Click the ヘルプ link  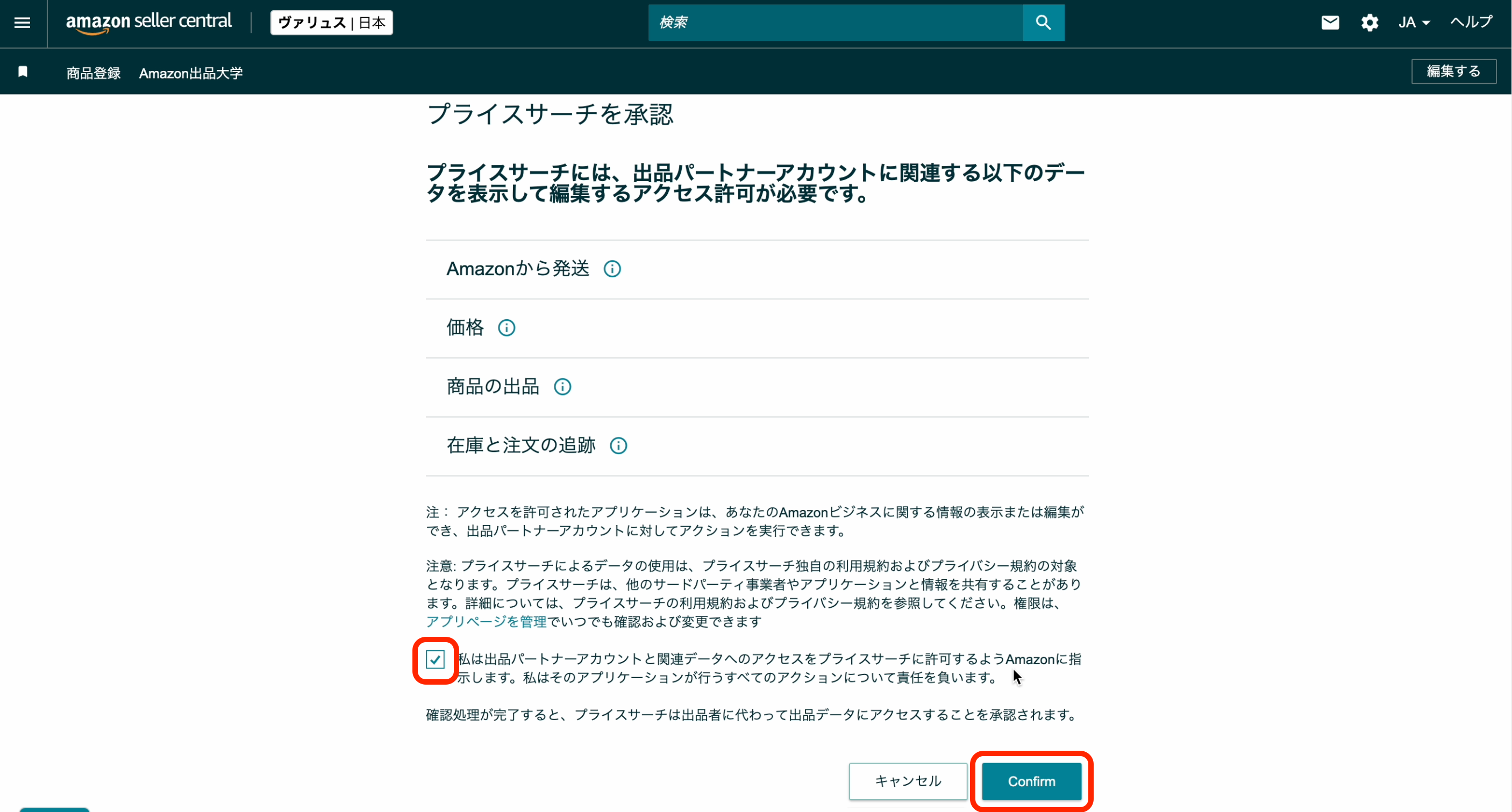(x=1471, y=22)
